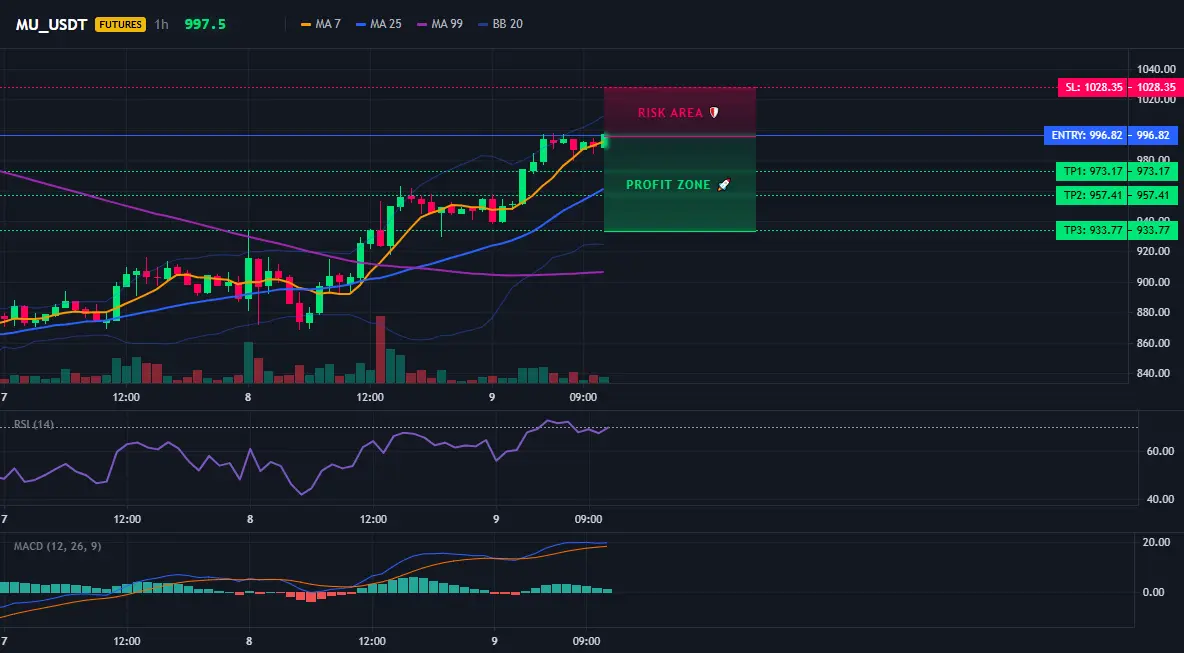Click the 40.00 RSI axis label
The image size is (1184, 653).
coord(1160,499)
